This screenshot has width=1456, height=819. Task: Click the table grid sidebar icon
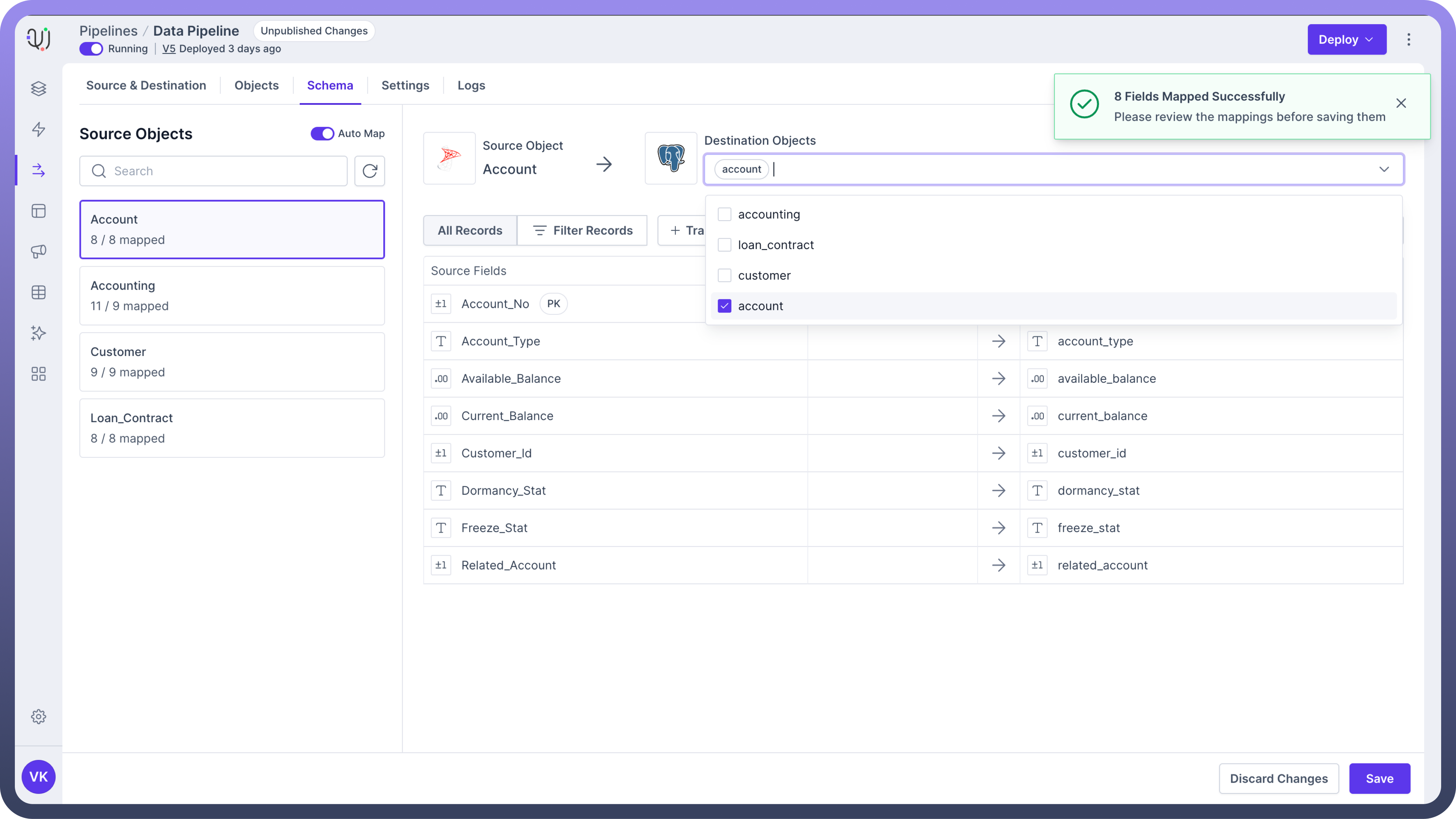pos(38,293)
